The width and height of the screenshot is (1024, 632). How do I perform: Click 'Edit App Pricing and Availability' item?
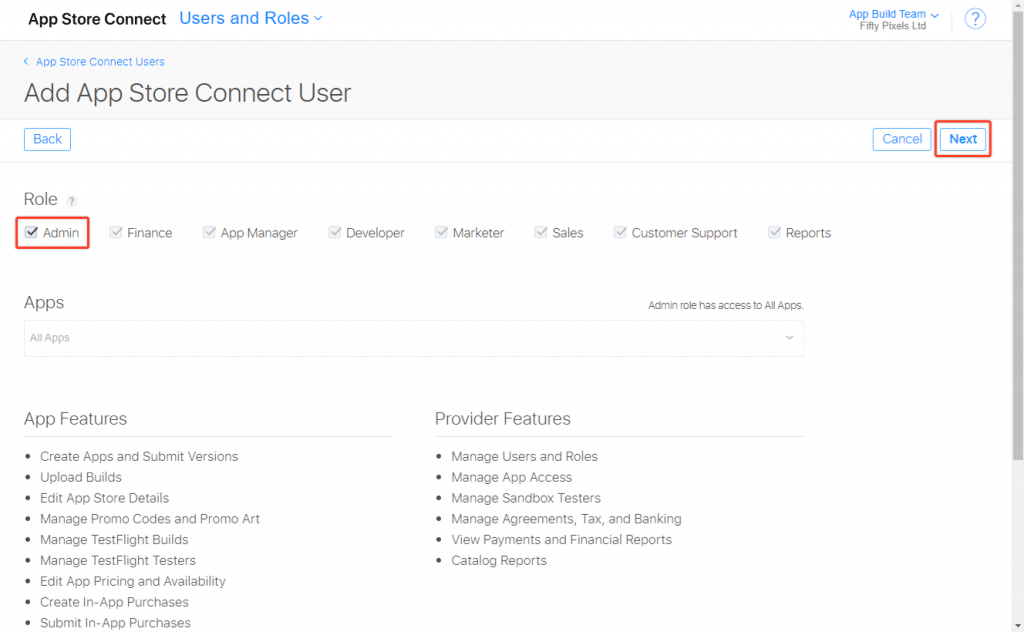(x=133, y=582)
